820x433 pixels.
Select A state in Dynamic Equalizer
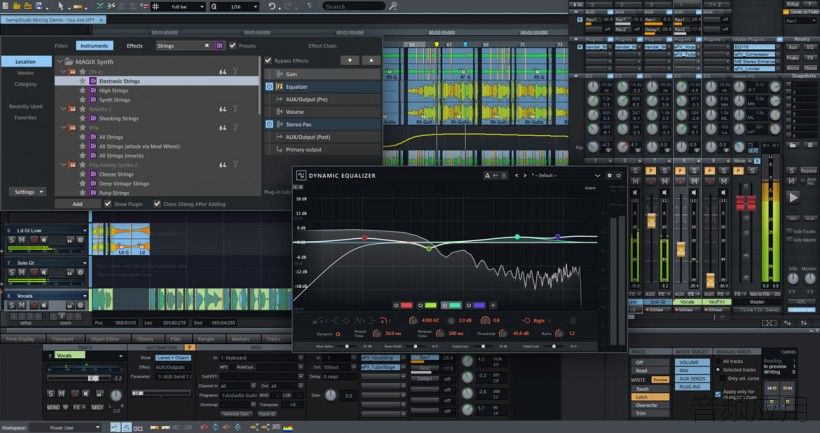pyautogui.click(x=487, y=176)
